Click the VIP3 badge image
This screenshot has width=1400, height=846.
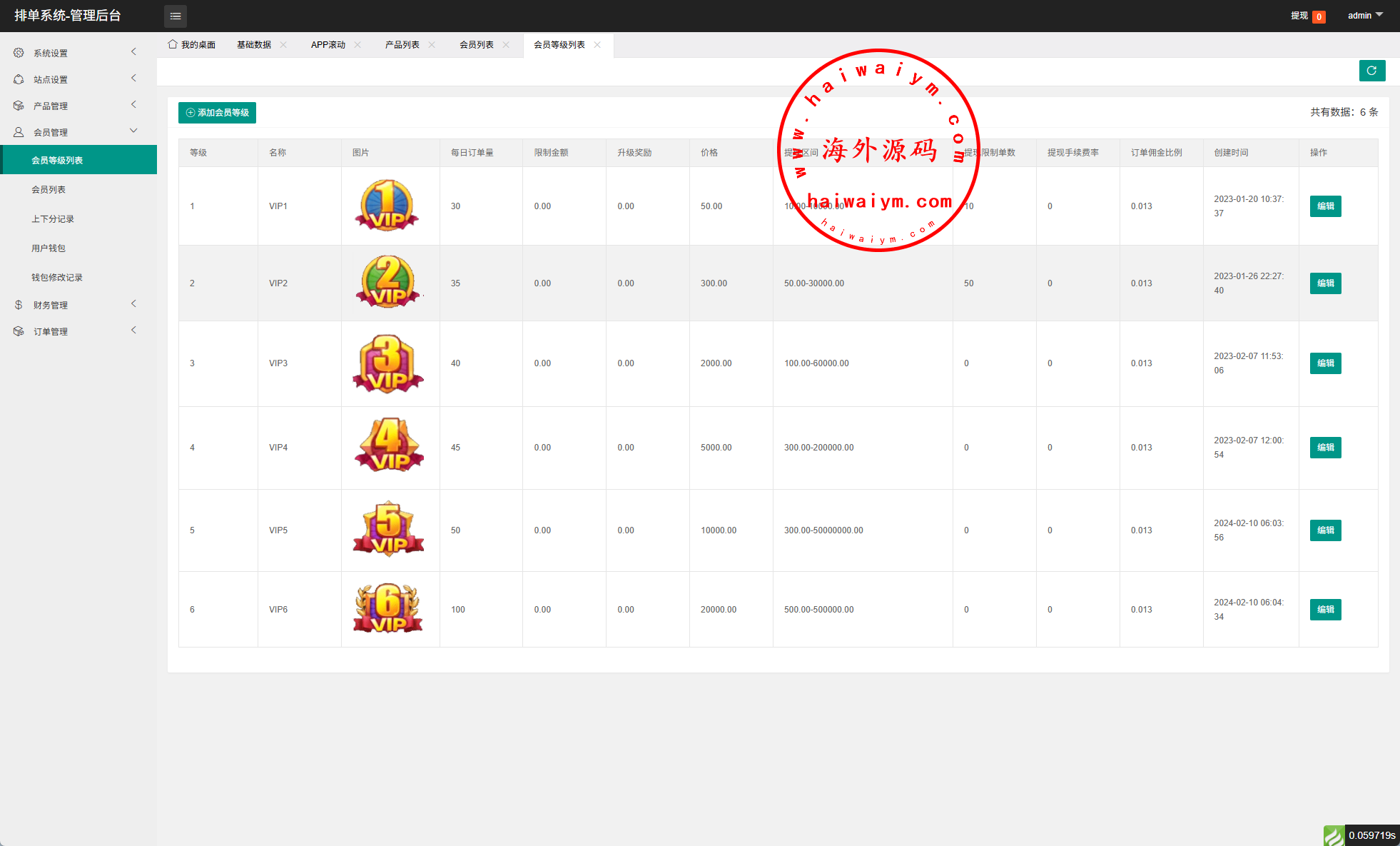click(389, 363)
